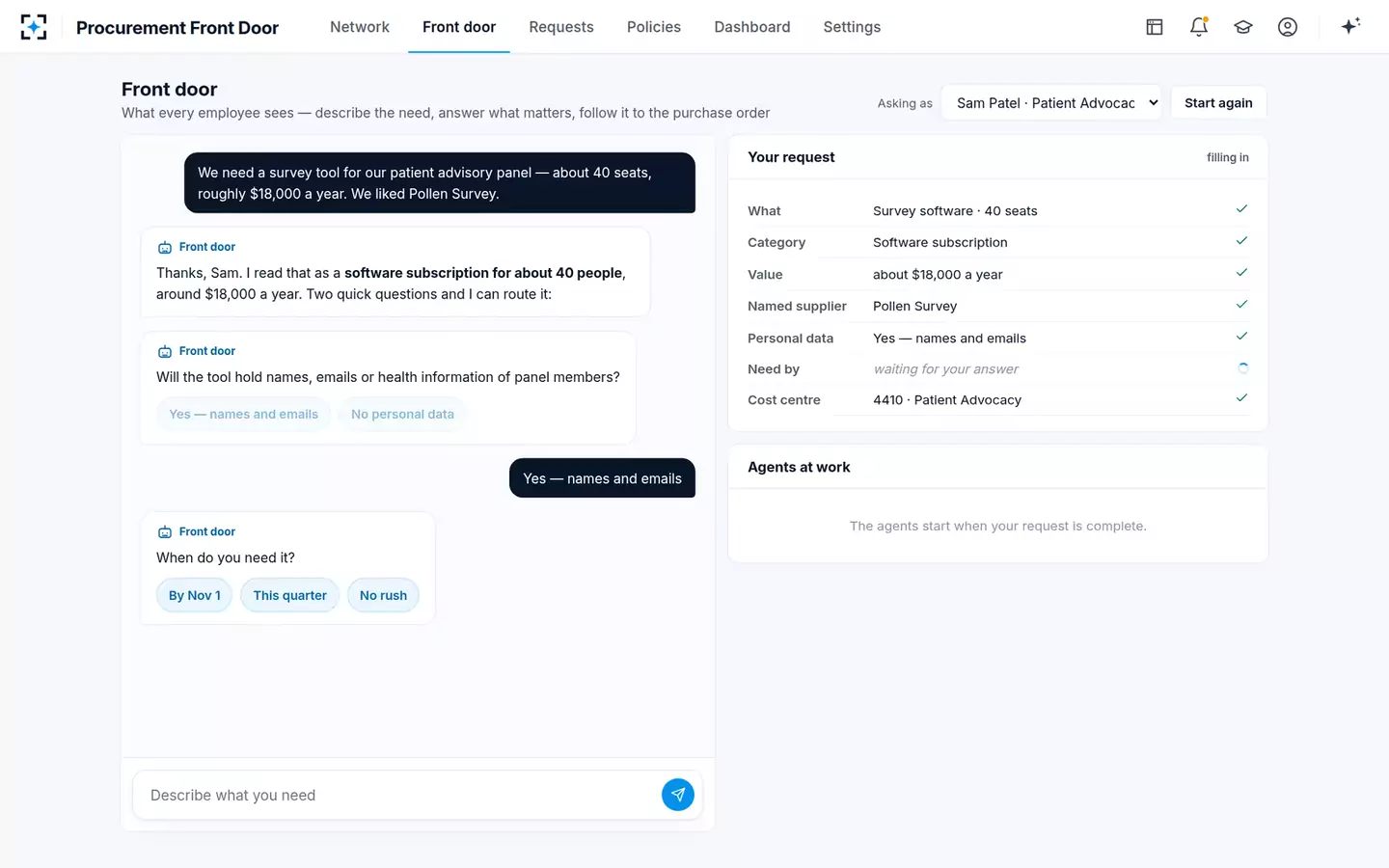Click the checkmark on the Cost centre row

tap(1241, 398)
